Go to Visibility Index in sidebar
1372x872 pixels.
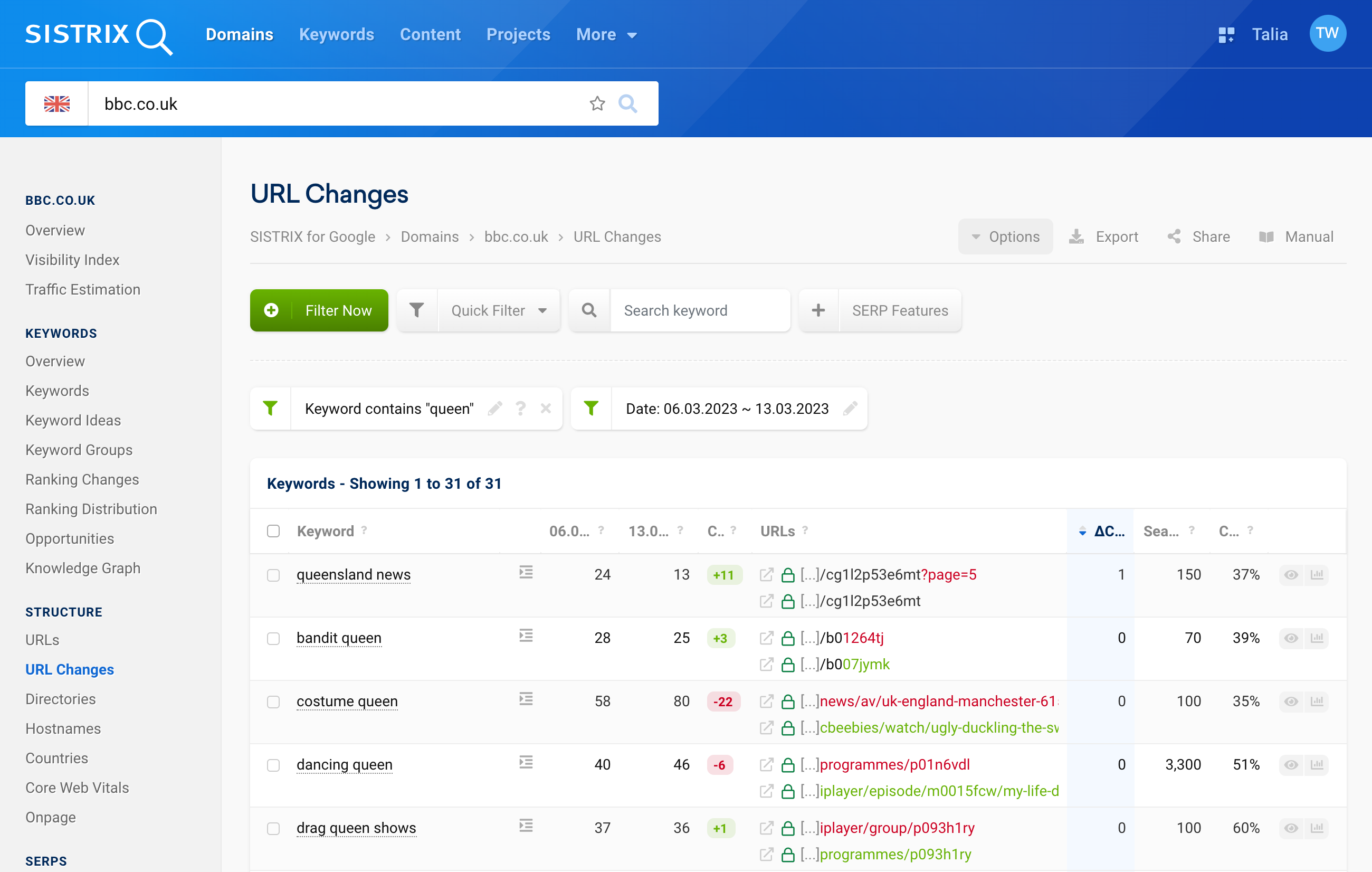point(72,260)
